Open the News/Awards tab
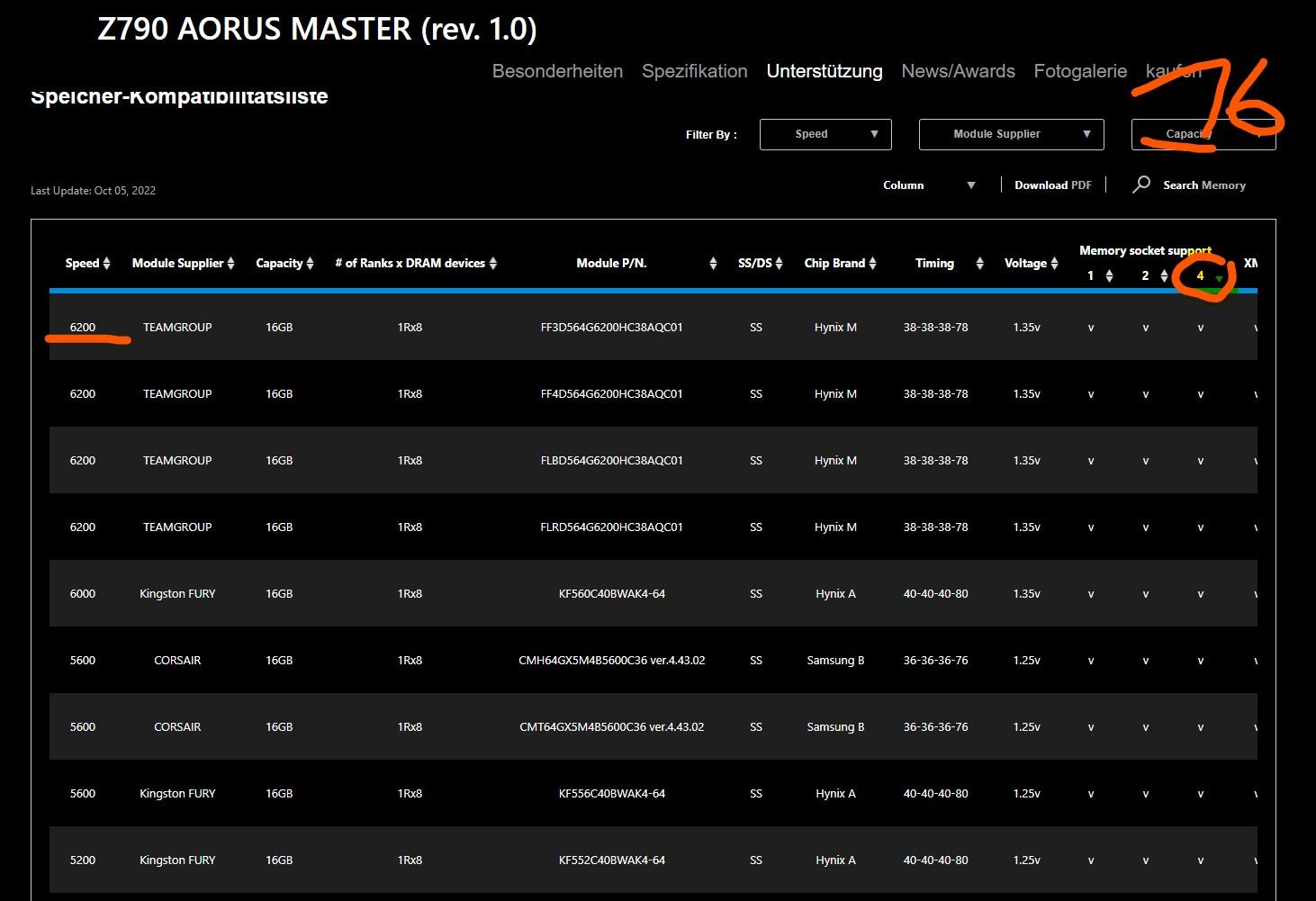The image size is (1316, 901). coord(958,71)
